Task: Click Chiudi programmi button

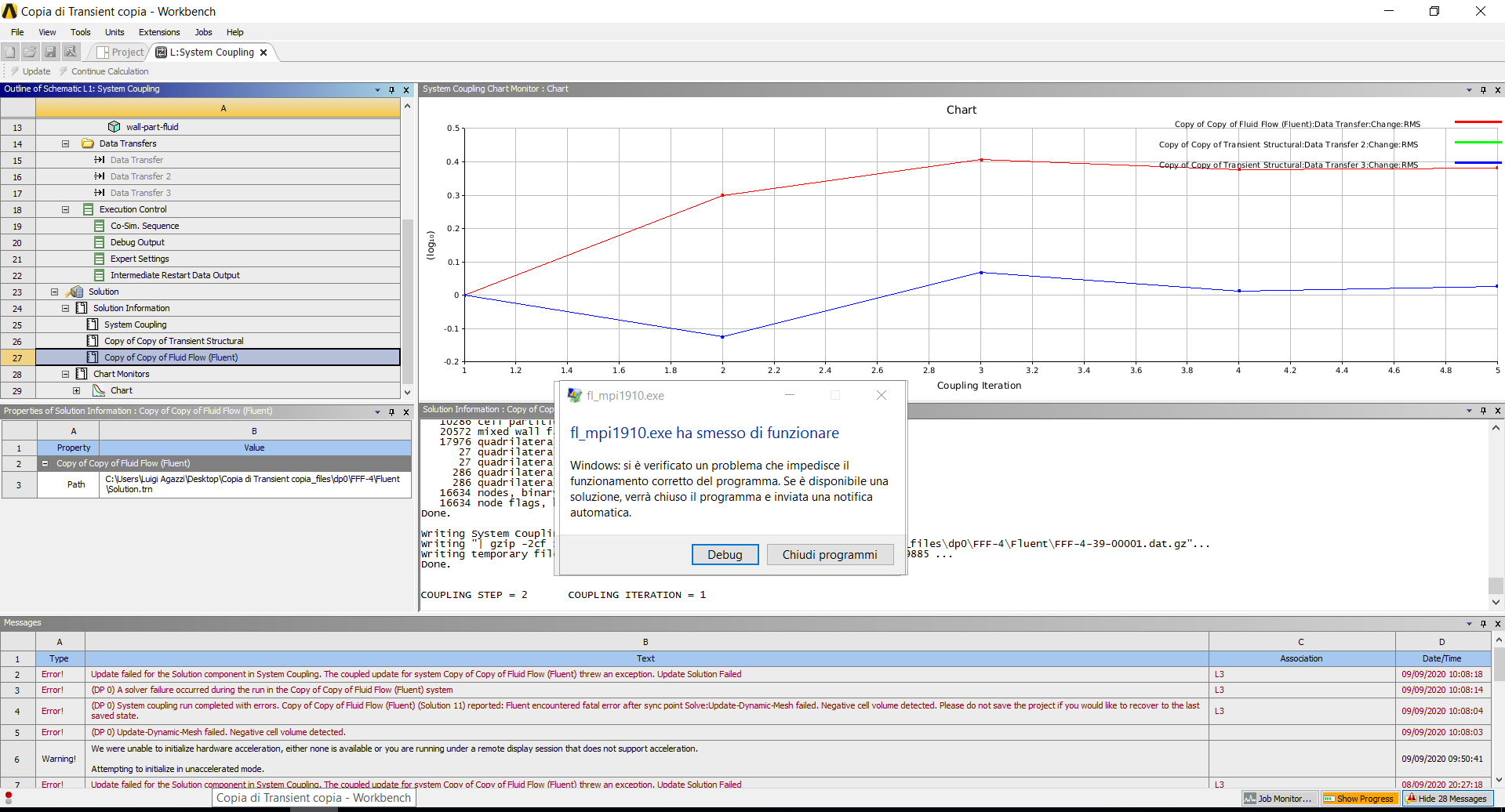Action: (x=830, y=554)
